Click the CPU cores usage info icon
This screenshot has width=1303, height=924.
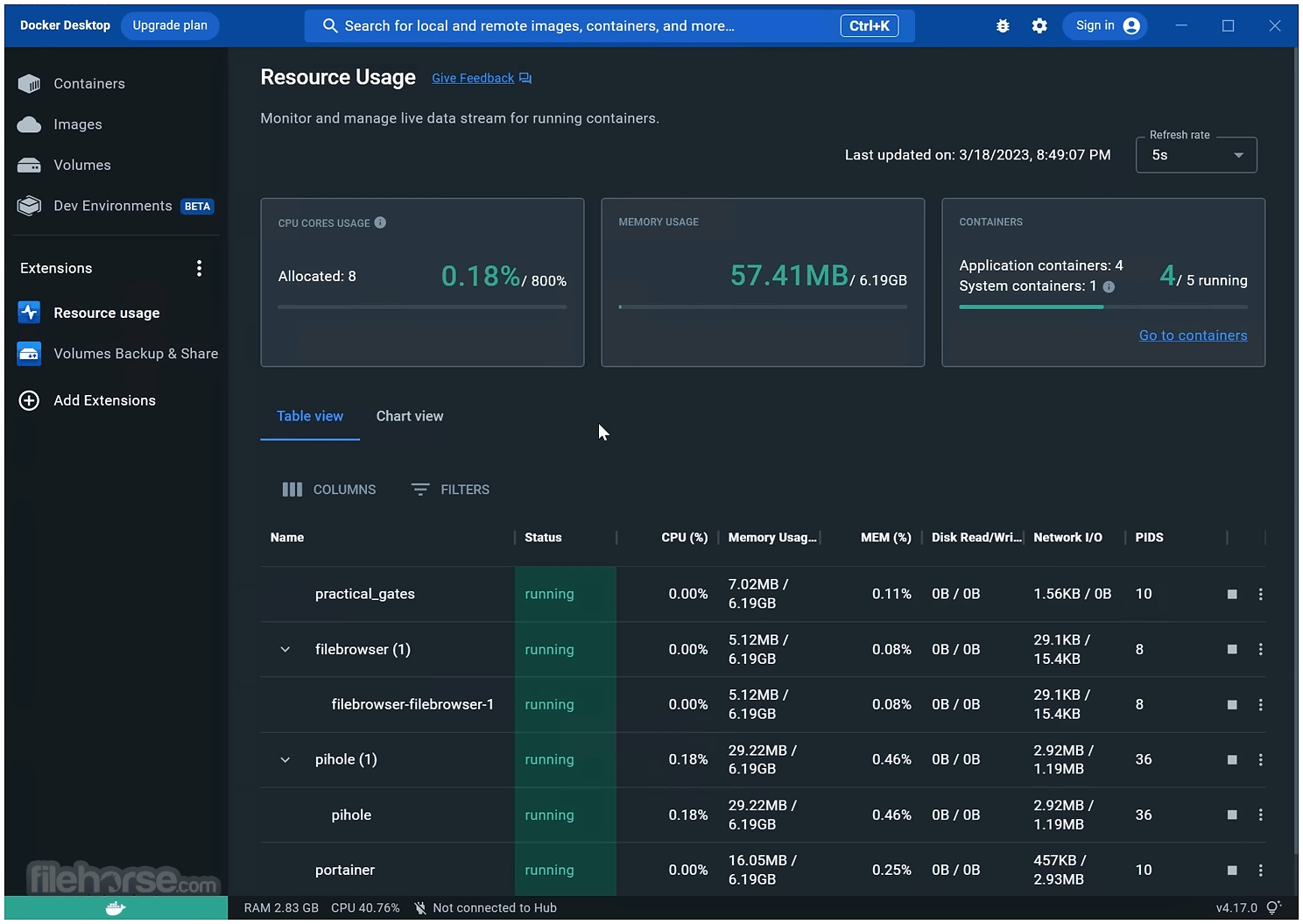coord(380,222)
